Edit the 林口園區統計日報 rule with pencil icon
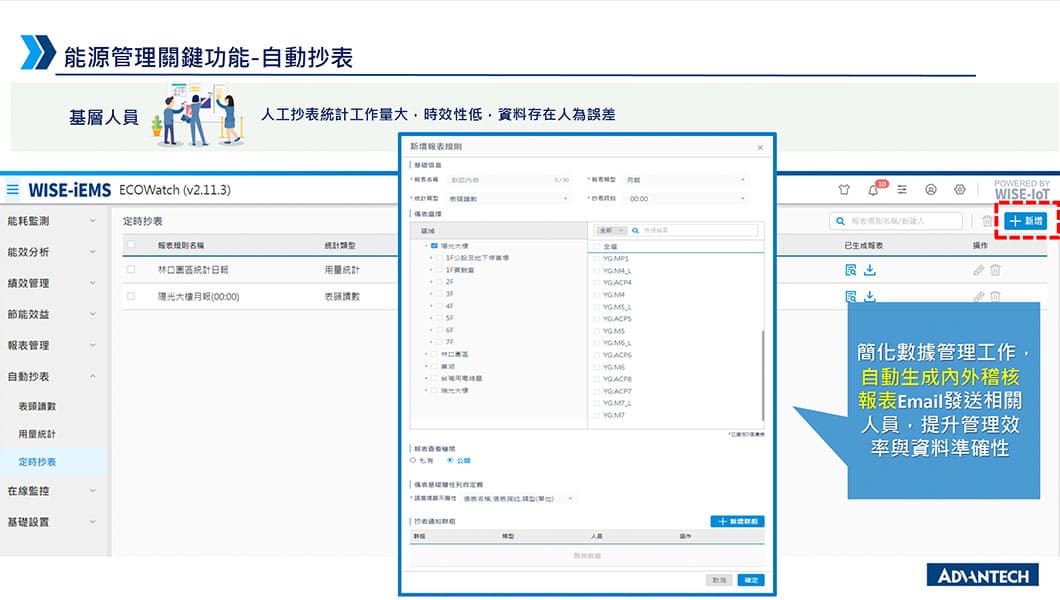The image size is (1060, 600). pos(978,270)
